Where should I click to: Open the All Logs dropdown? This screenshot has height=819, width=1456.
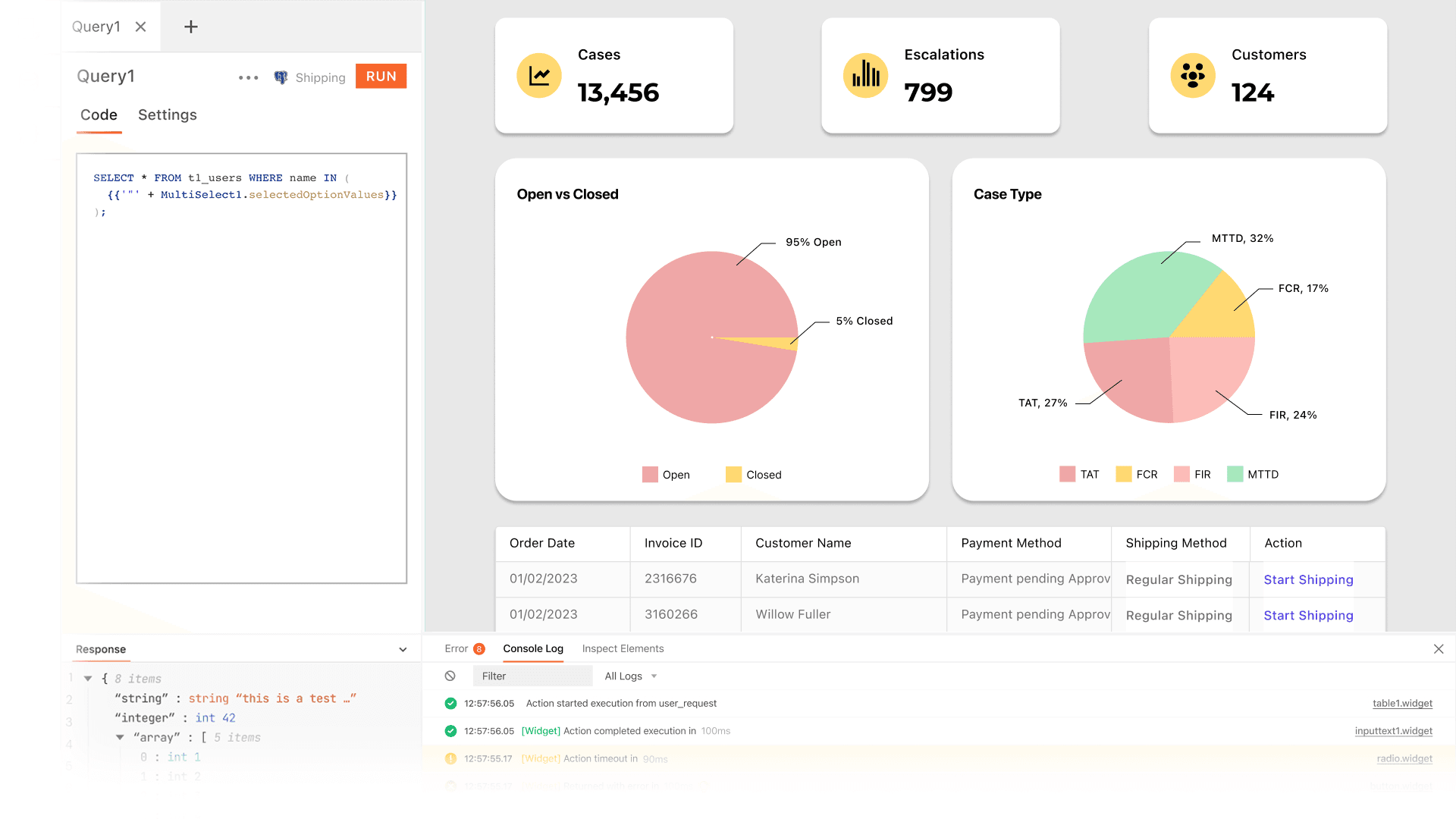630,676
